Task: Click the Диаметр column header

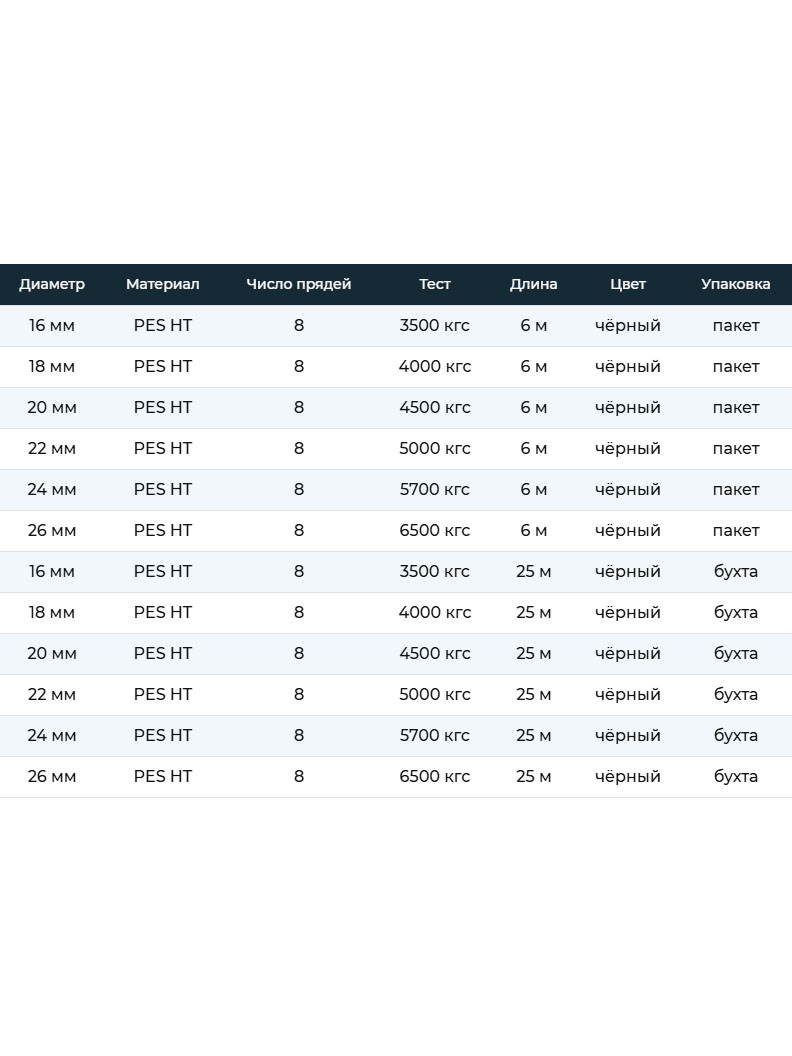Action: coord(52,284)
